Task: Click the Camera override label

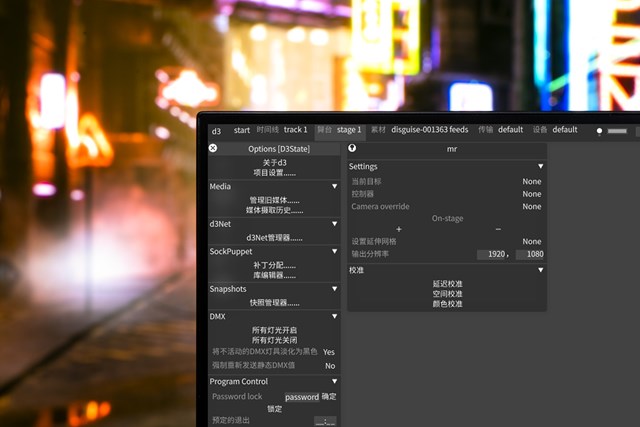Action: pos(380,207)
